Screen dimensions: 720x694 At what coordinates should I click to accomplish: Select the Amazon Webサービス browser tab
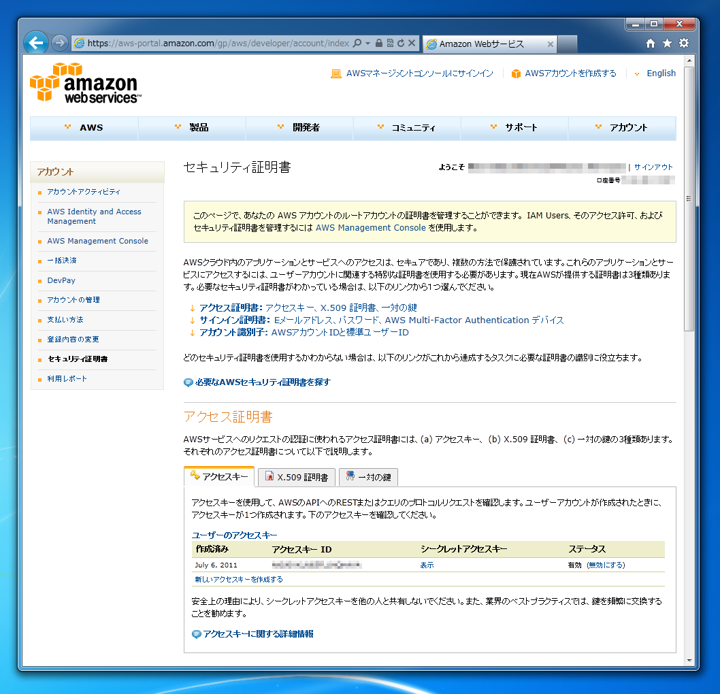pyautogui.click(x=489, y=44)
